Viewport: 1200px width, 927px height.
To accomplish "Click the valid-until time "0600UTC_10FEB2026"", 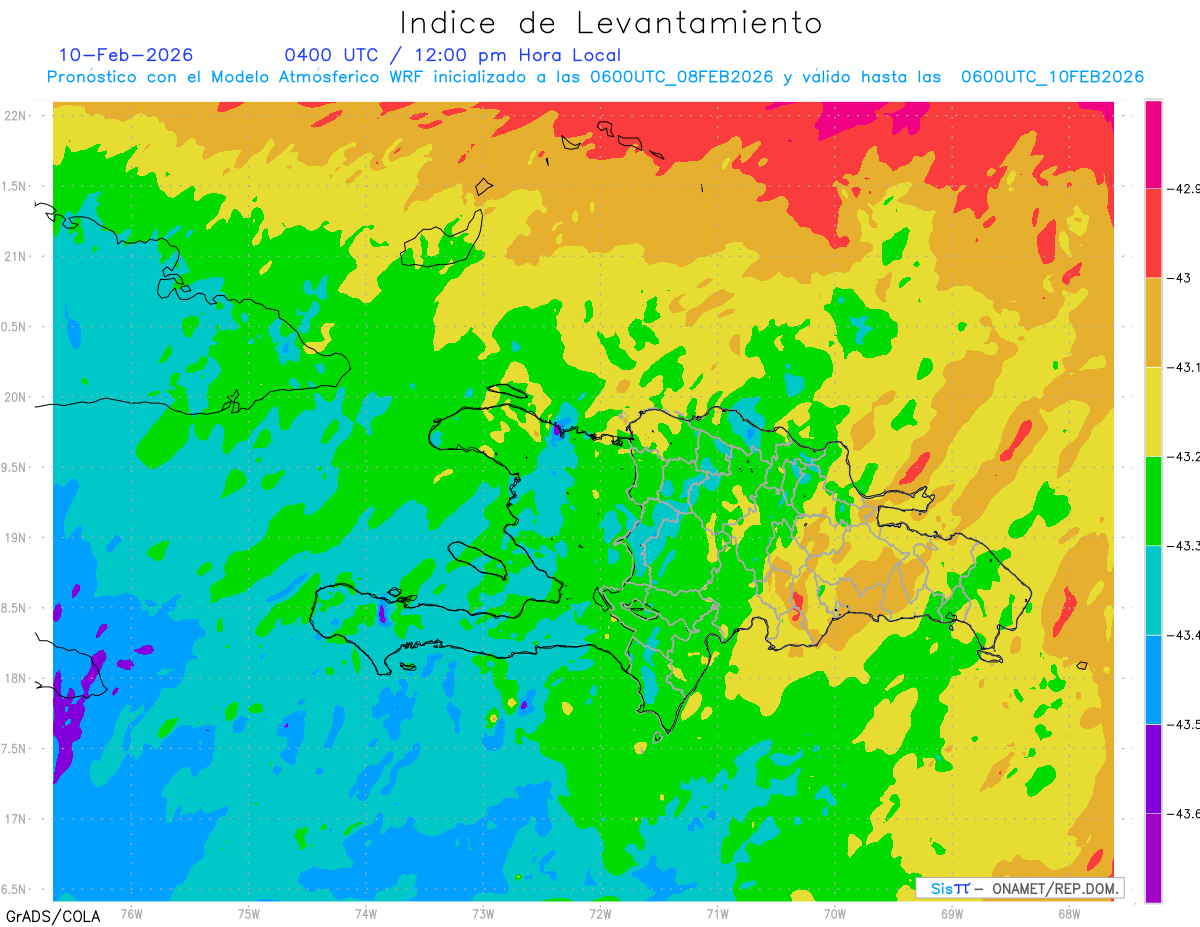I will point(1052,77).
